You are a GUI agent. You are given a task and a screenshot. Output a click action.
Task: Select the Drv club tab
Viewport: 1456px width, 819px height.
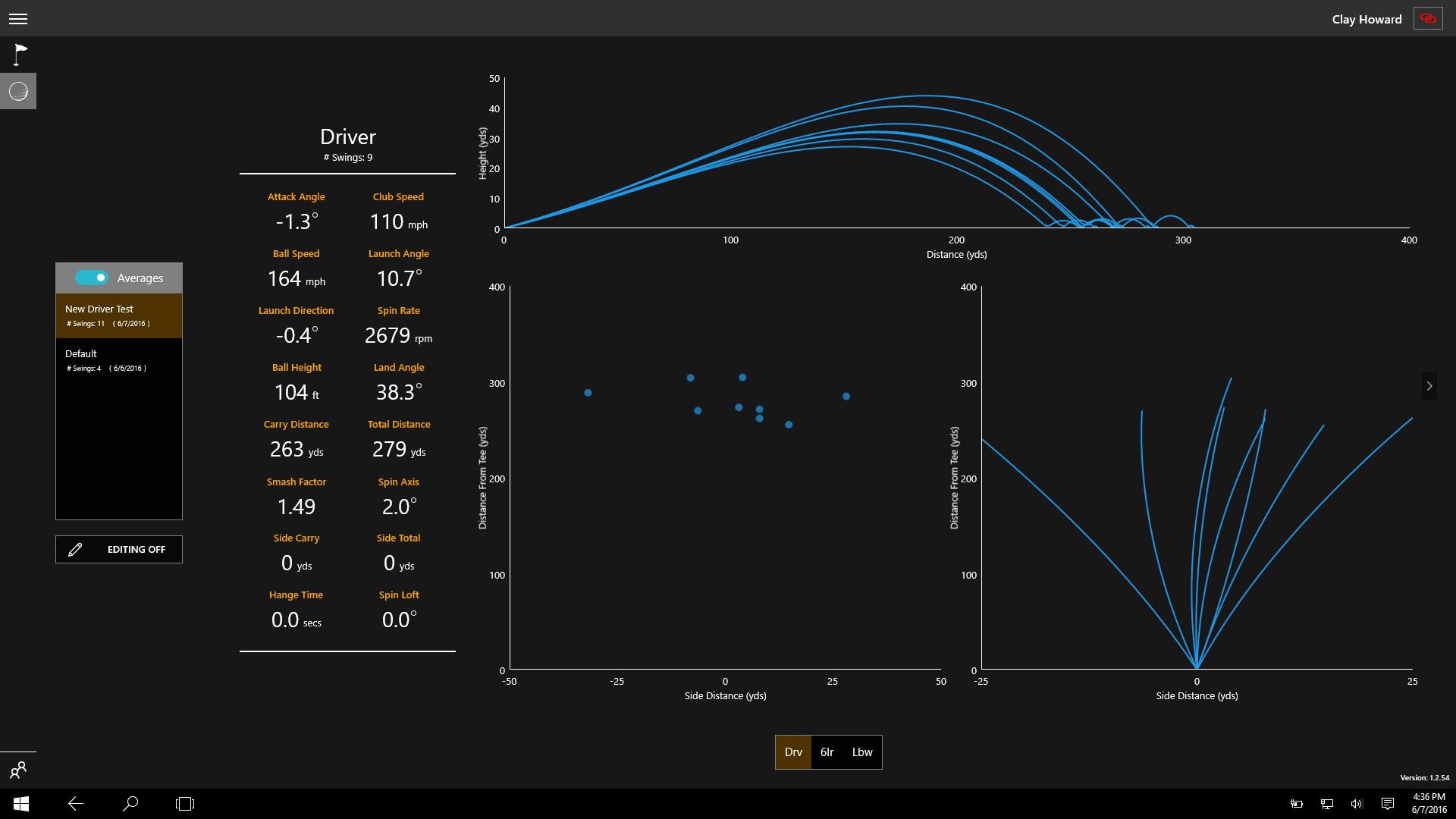coord(793,752)
